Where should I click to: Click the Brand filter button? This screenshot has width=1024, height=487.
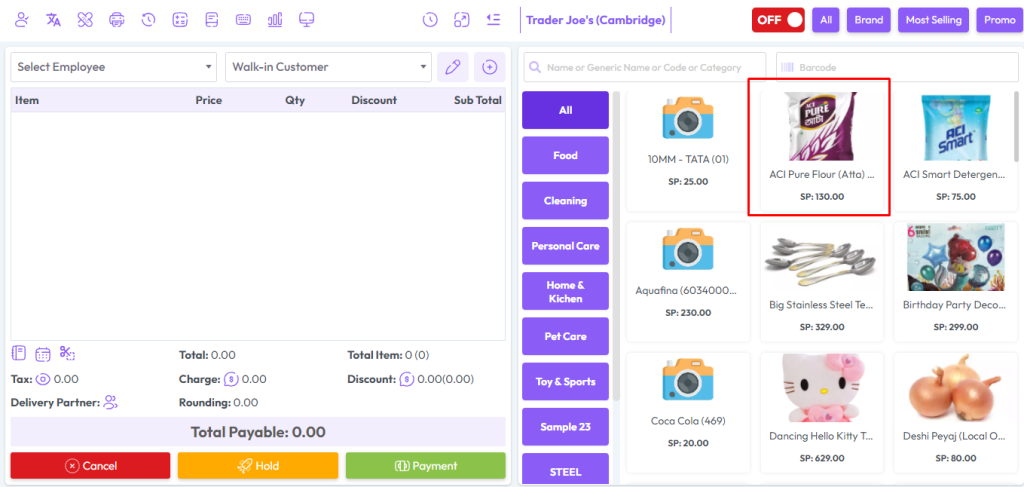869,20
